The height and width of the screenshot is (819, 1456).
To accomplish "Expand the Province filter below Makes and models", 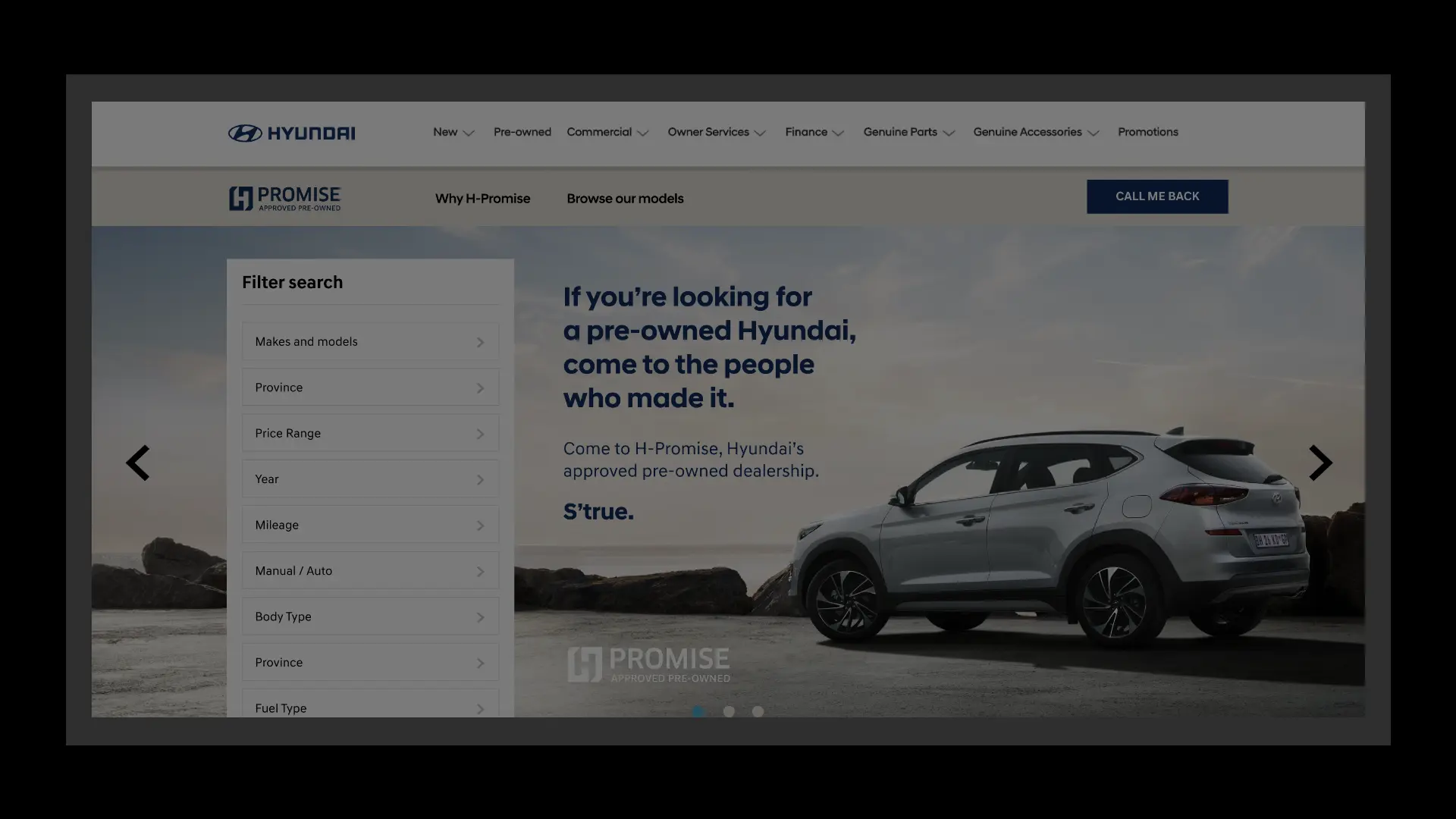I will 370,388.
